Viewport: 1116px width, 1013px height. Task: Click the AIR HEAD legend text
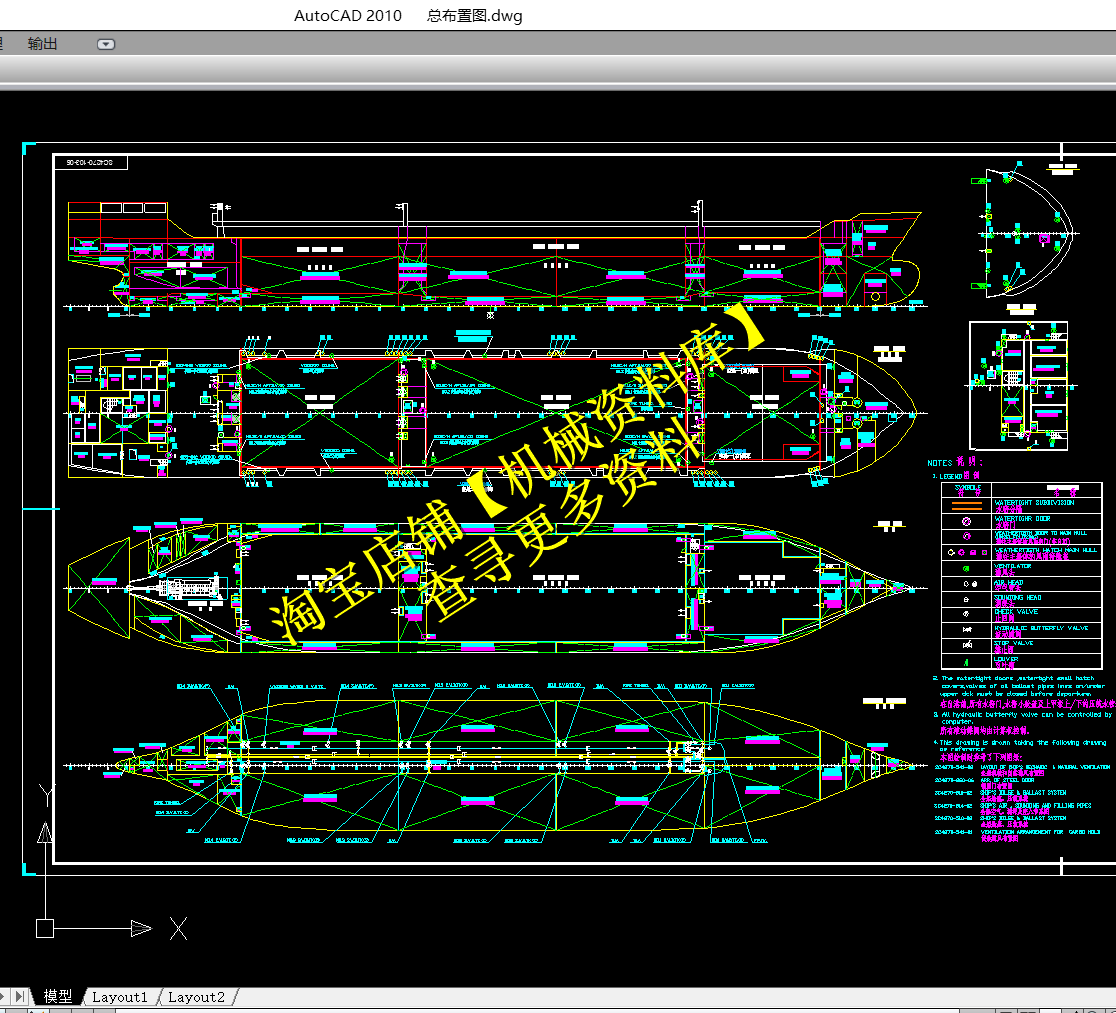pos(1009,582)
